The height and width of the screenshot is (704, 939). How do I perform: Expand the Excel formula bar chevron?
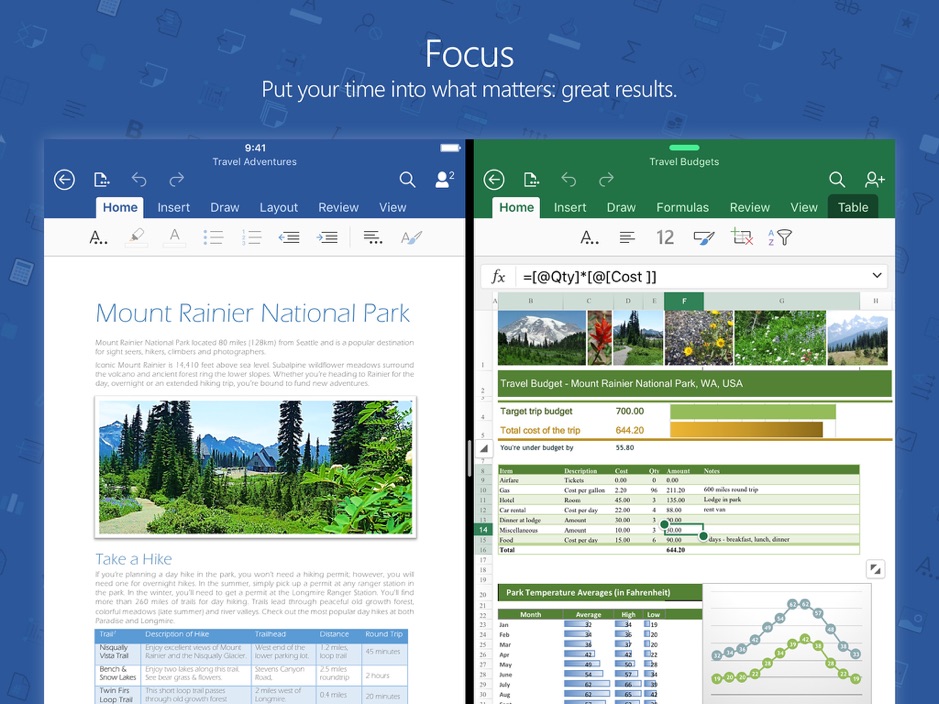click(x=877, y=275)
